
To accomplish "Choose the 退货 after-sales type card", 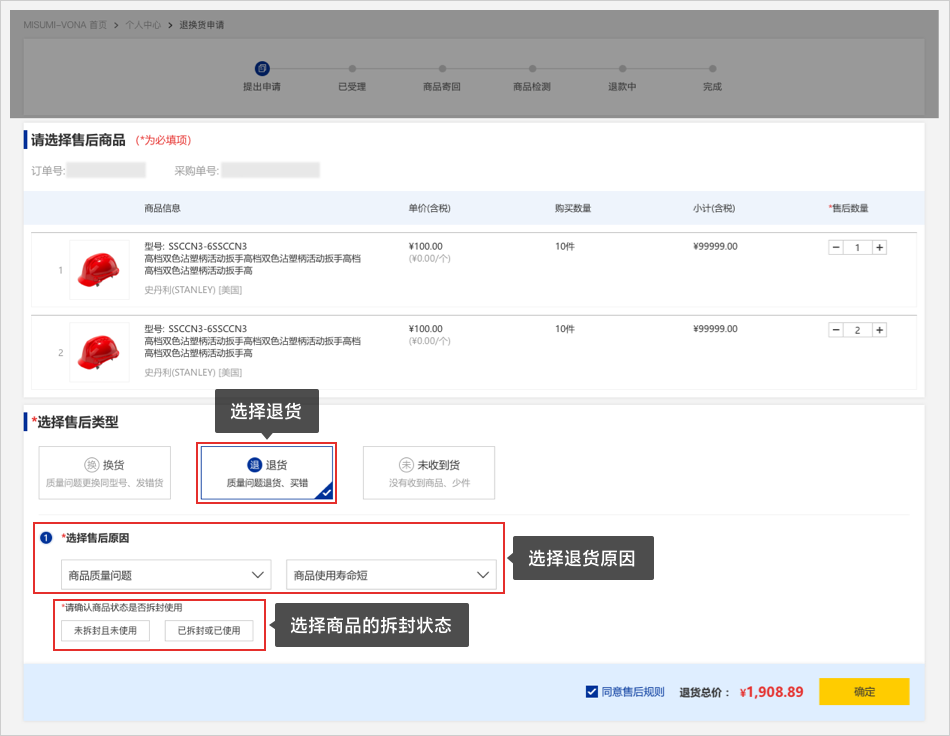I will pos(266,473).
